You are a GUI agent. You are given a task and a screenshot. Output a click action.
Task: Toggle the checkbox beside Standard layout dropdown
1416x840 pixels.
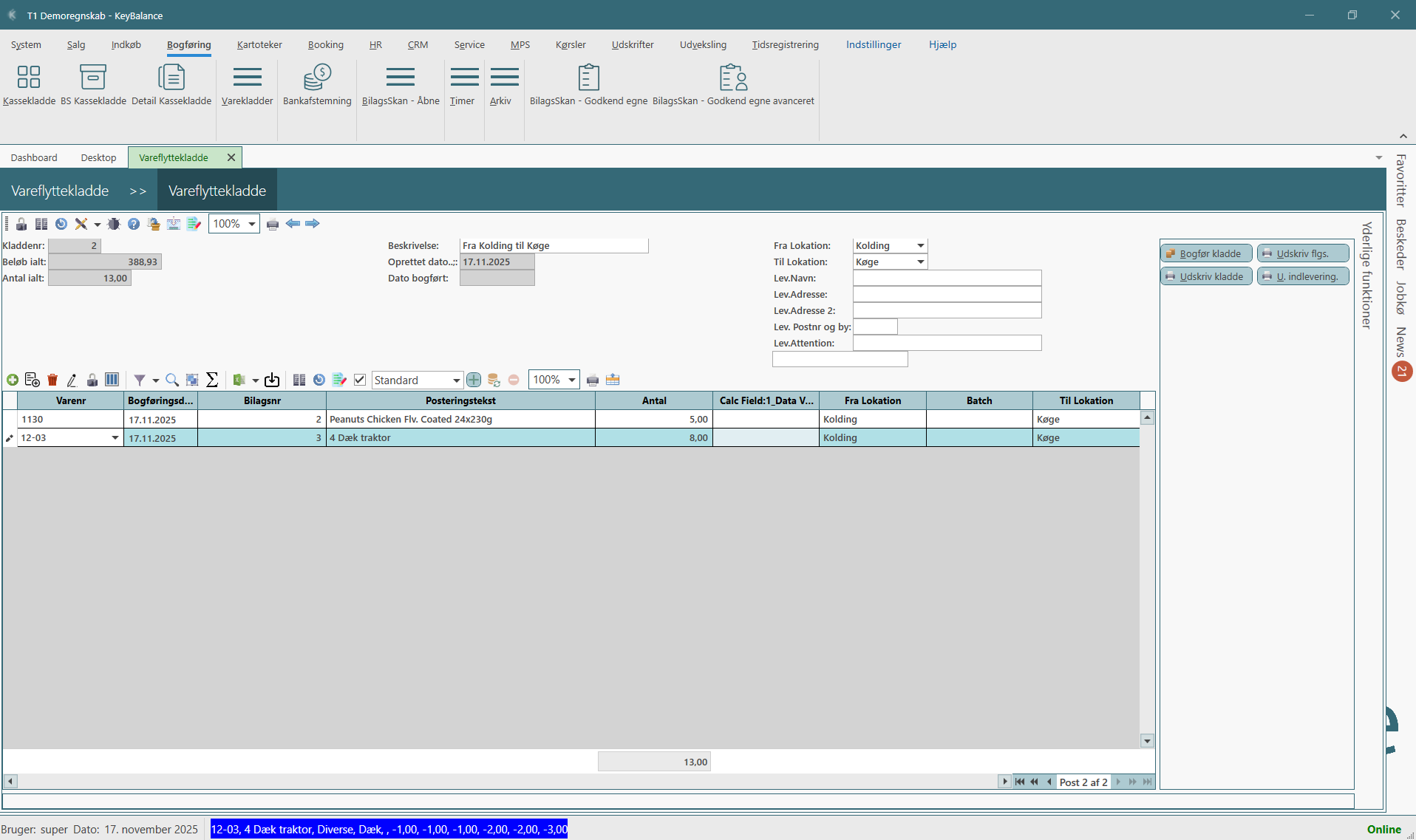[360, 380]
